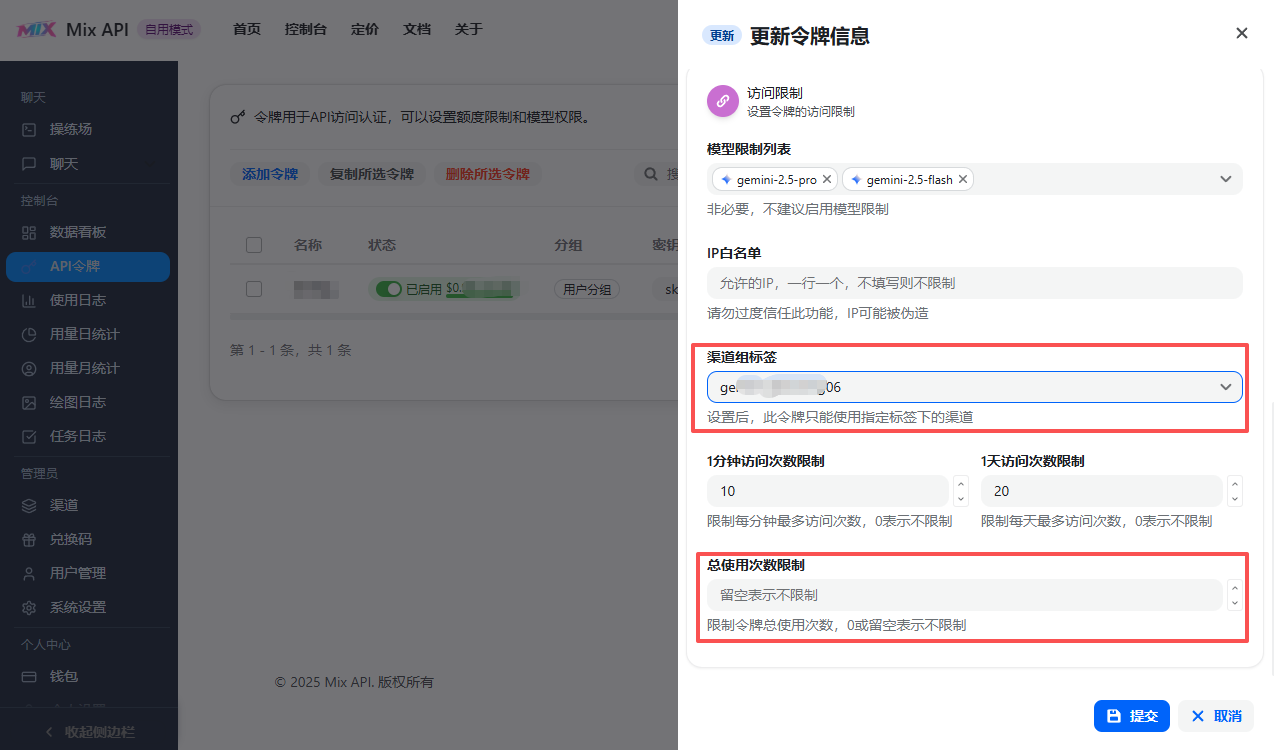Click the 提交 button
1274x750 pixels.
1131,716
